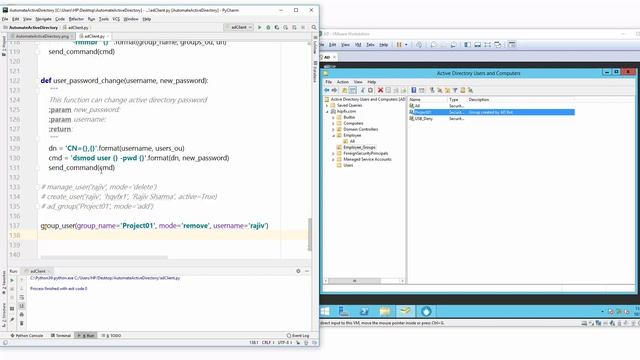Collapse hqvfx.com domain node
This screenshot has width=640, height=360.
coord(327,111)
